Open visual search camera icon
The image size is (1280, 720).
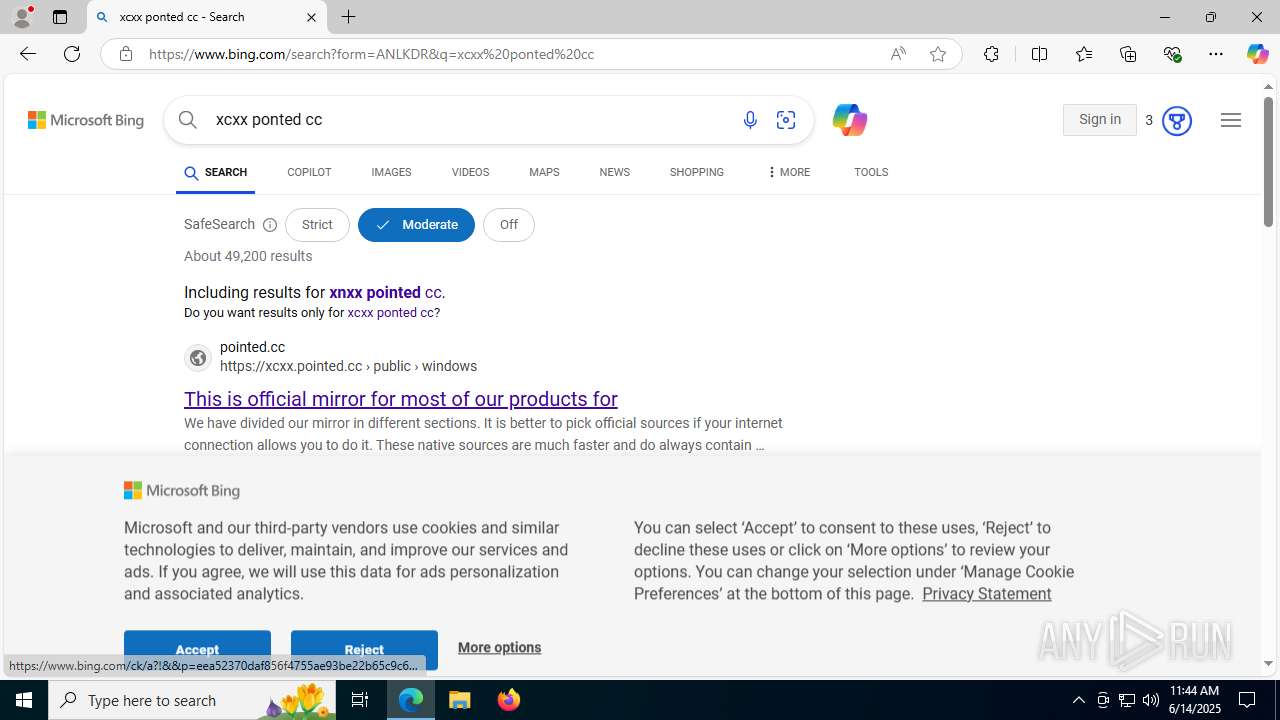click(x=786, y=120)
